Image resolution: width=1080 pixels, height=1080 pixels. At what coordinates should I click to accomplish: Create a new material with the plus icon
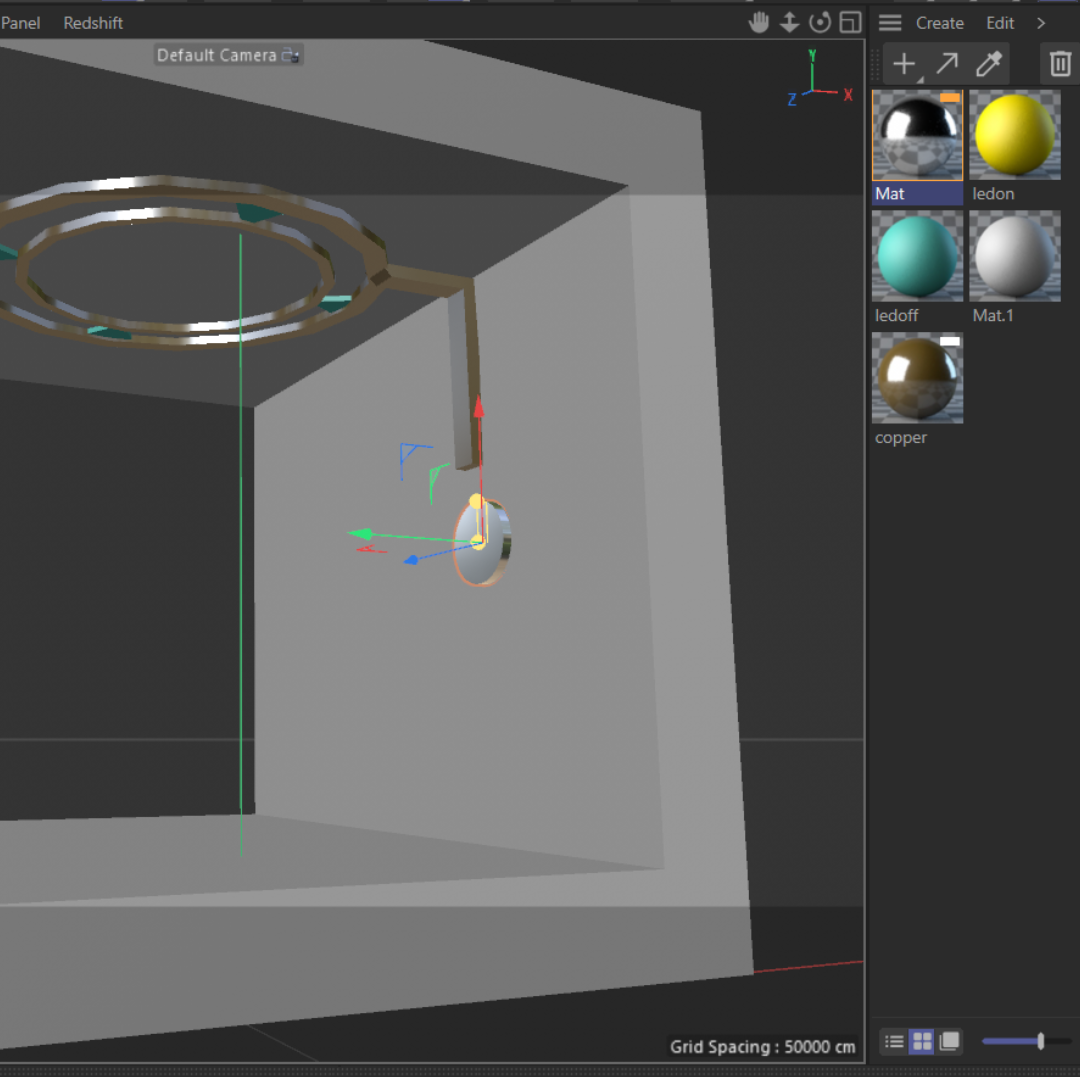click(903, 63)
